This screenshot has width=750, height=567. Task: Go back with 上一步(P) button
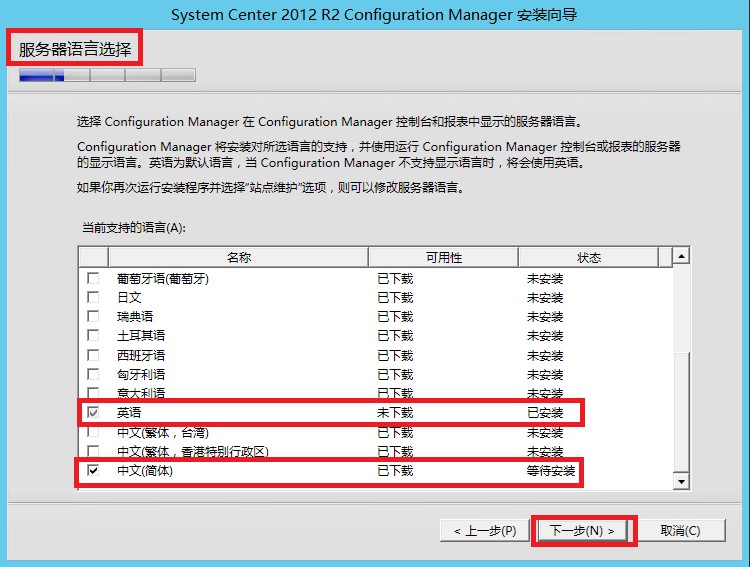(x=485, y=531)
